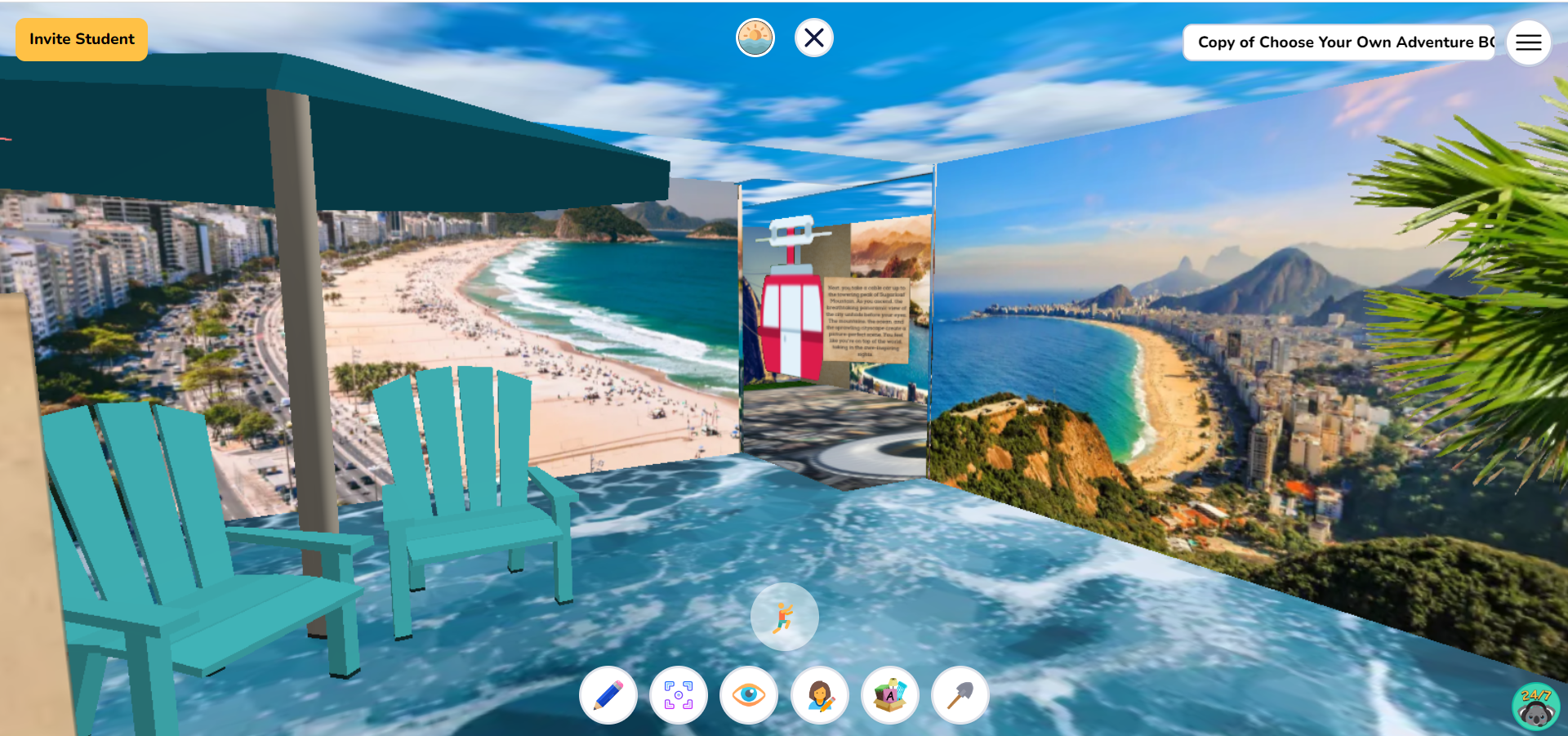Open the 24/7 koala support chat
This screenshot has height=736, width=1568.
tap(1535, 707)
